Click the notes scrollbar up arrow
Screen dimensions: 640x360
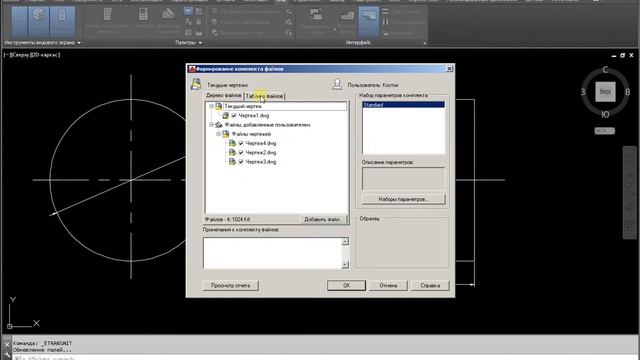point(345,242)
